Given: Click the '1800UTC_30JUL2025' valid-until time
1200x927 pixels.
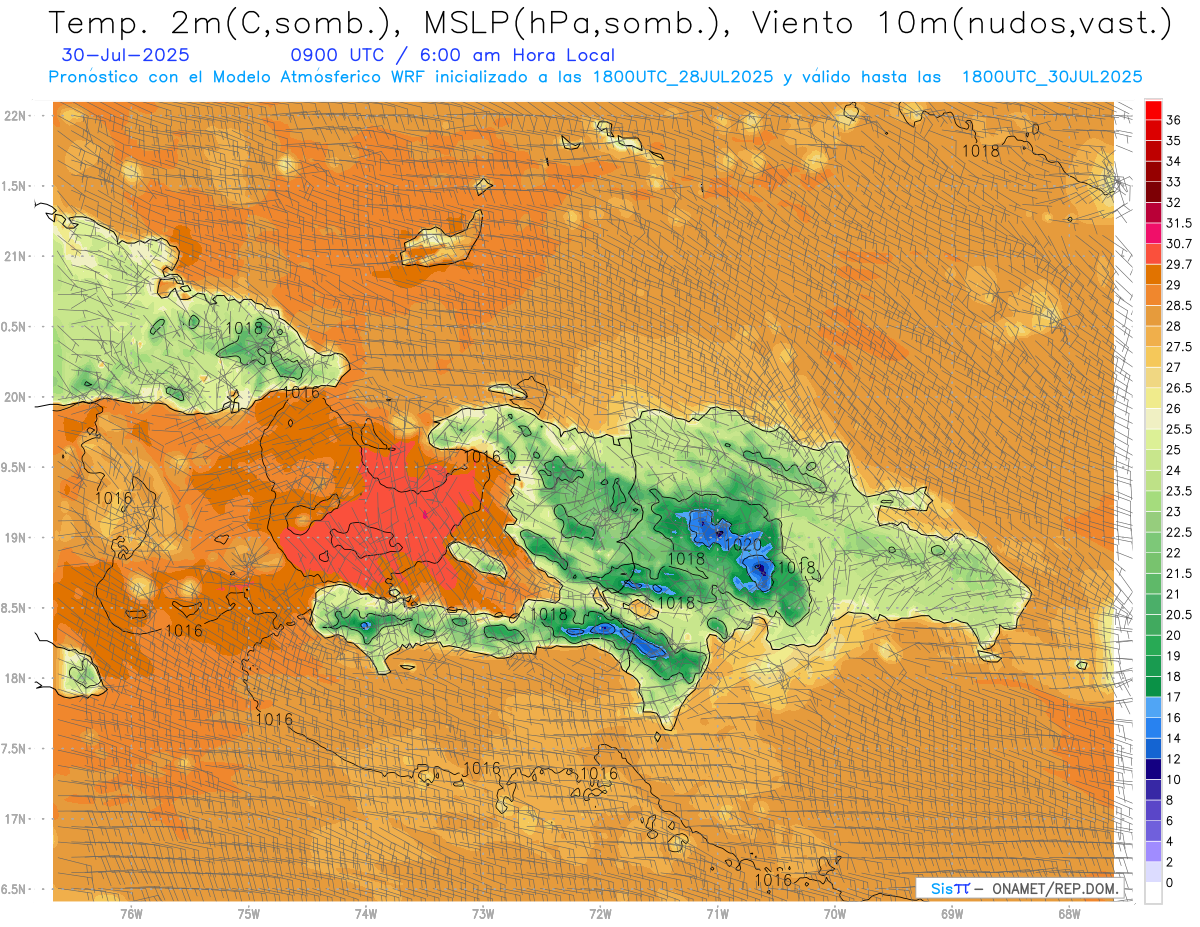Looking at the screenshot, I should (x=1052, y=77).
